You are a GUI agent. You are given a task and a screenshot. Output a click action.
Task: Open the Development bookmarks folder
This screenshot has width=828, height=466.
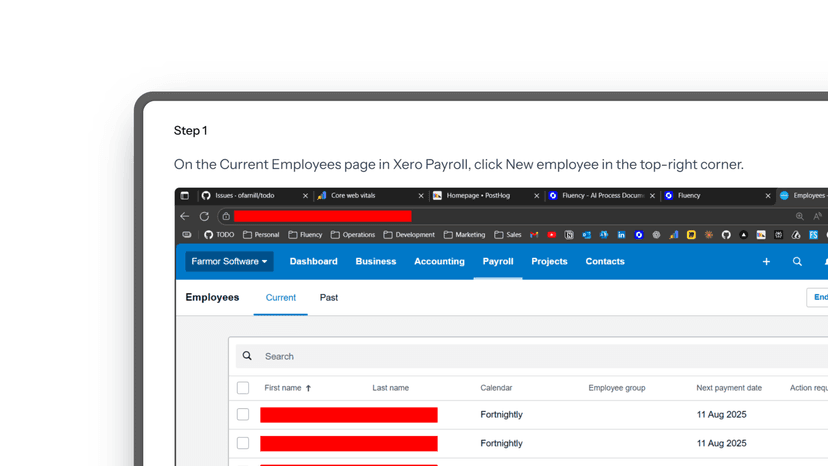409,235
